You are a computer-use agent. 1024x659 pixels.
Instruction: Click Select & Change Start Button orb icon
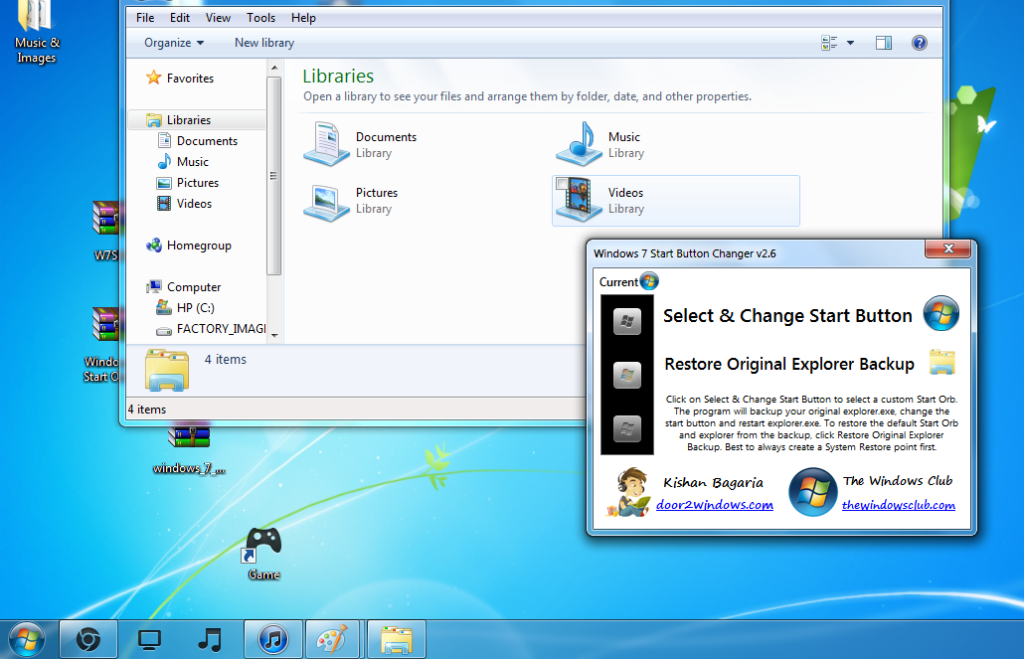pos(940,313)
